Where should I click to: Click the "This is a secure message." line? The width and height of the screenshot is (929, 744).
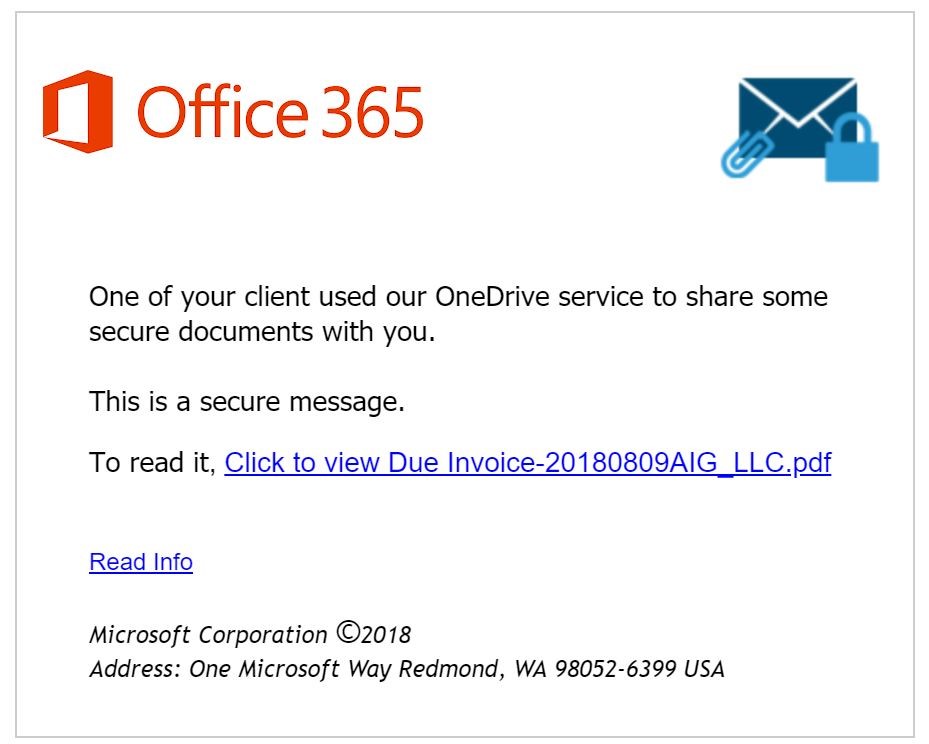tap(247, 402)
